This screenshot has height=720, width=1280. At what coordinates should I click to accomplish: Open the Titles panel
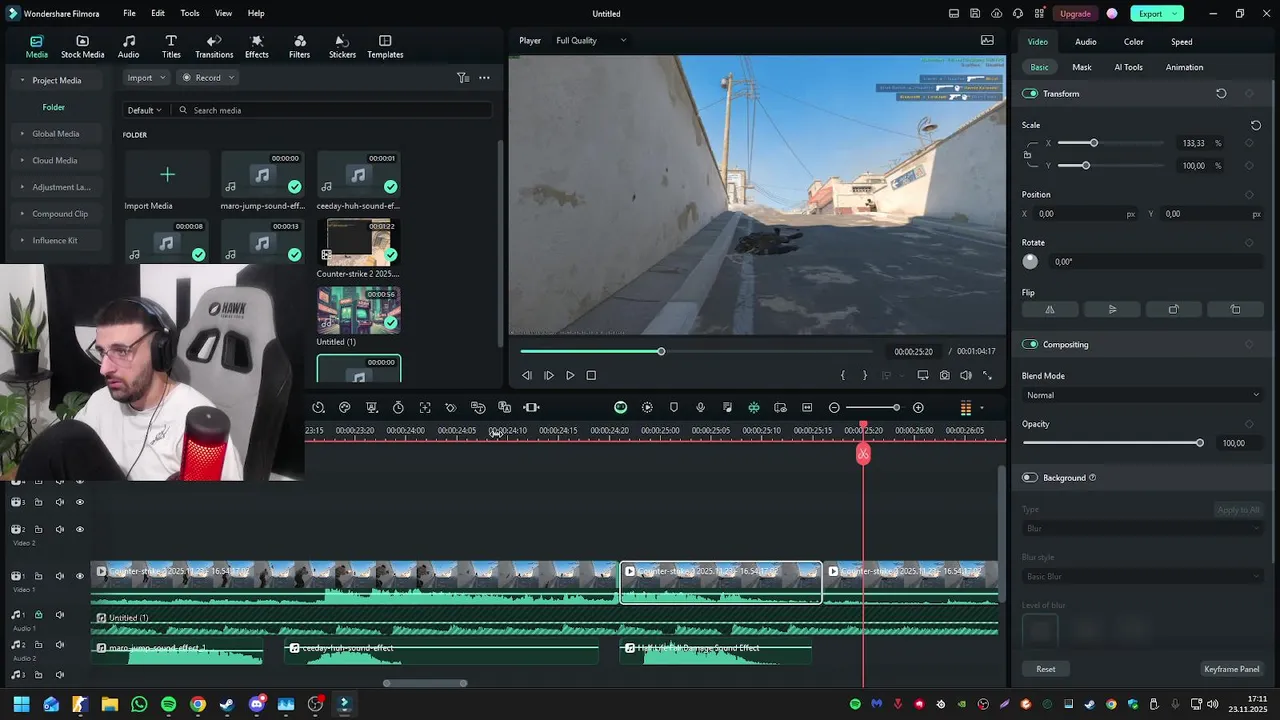171,47
